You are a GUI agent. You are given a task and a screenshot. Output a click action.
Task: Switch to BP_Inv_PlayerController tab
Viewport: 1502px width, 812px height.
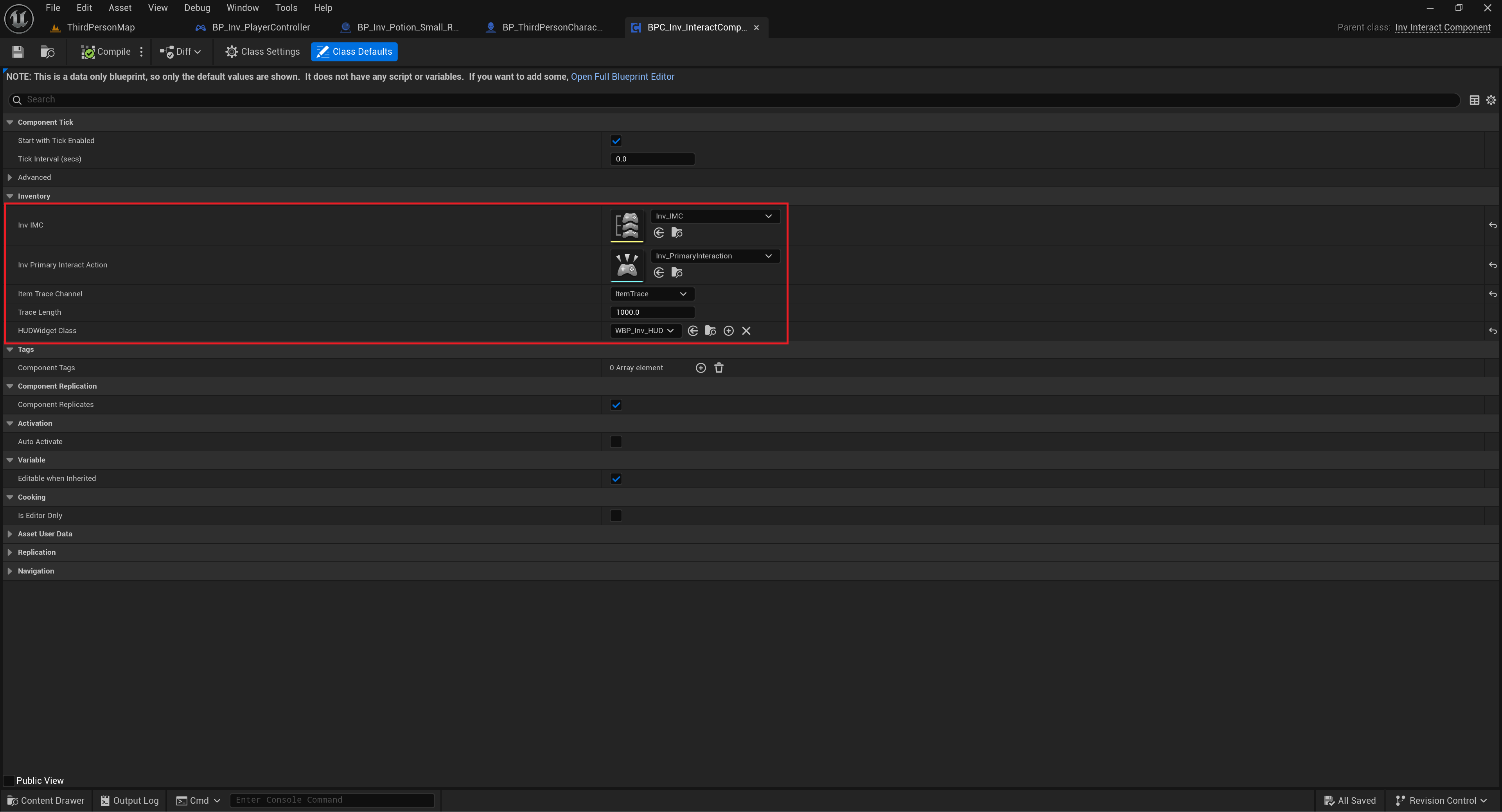[x=261, y=27]
